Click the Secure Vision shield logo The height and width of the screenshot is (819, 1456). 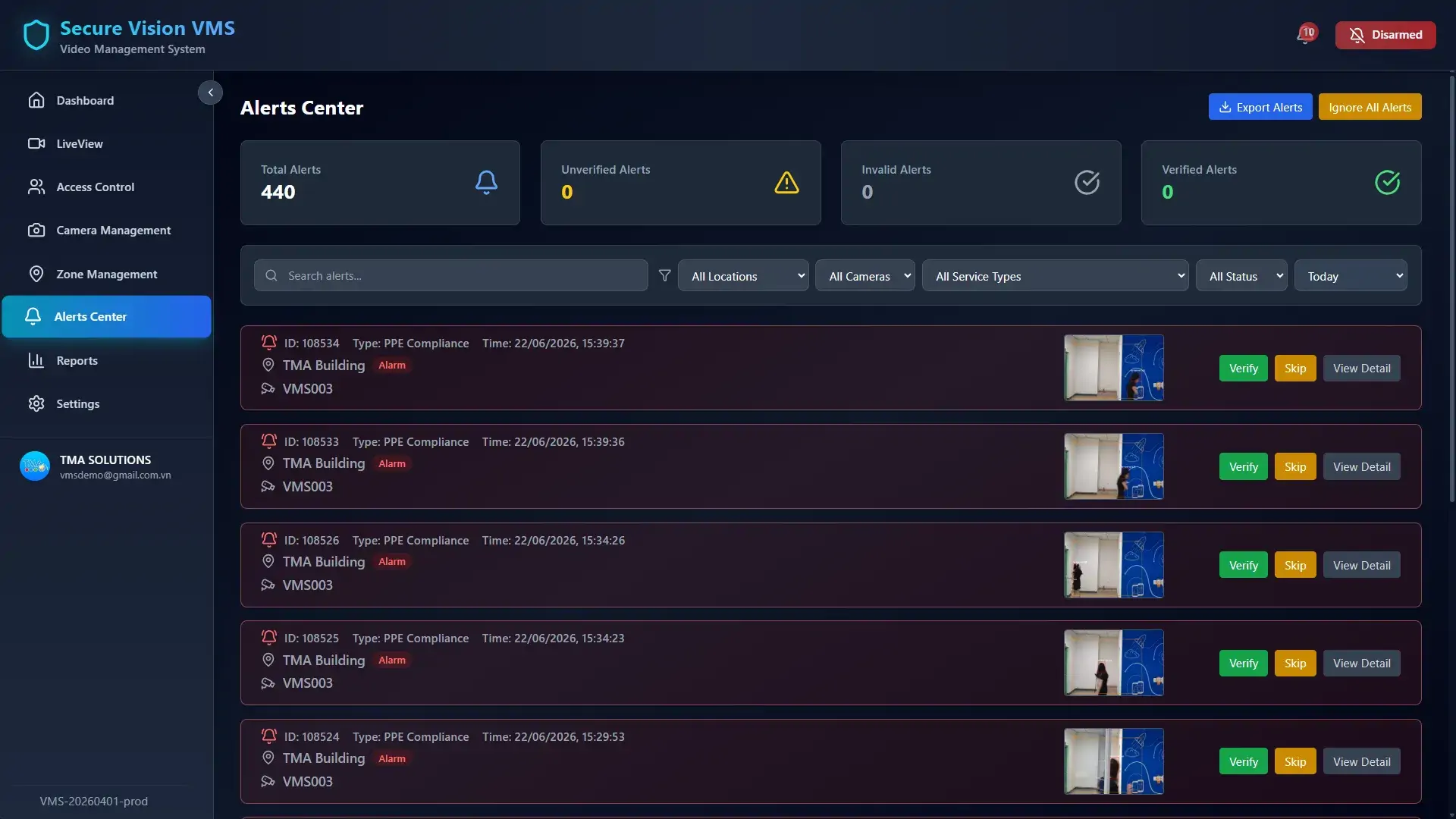36,35
